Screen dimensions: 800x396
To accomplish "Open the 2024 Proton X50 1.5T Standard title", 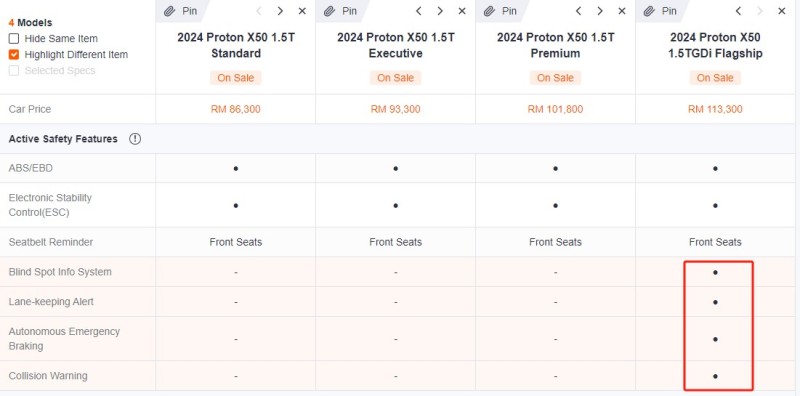I will coord(236,45).
